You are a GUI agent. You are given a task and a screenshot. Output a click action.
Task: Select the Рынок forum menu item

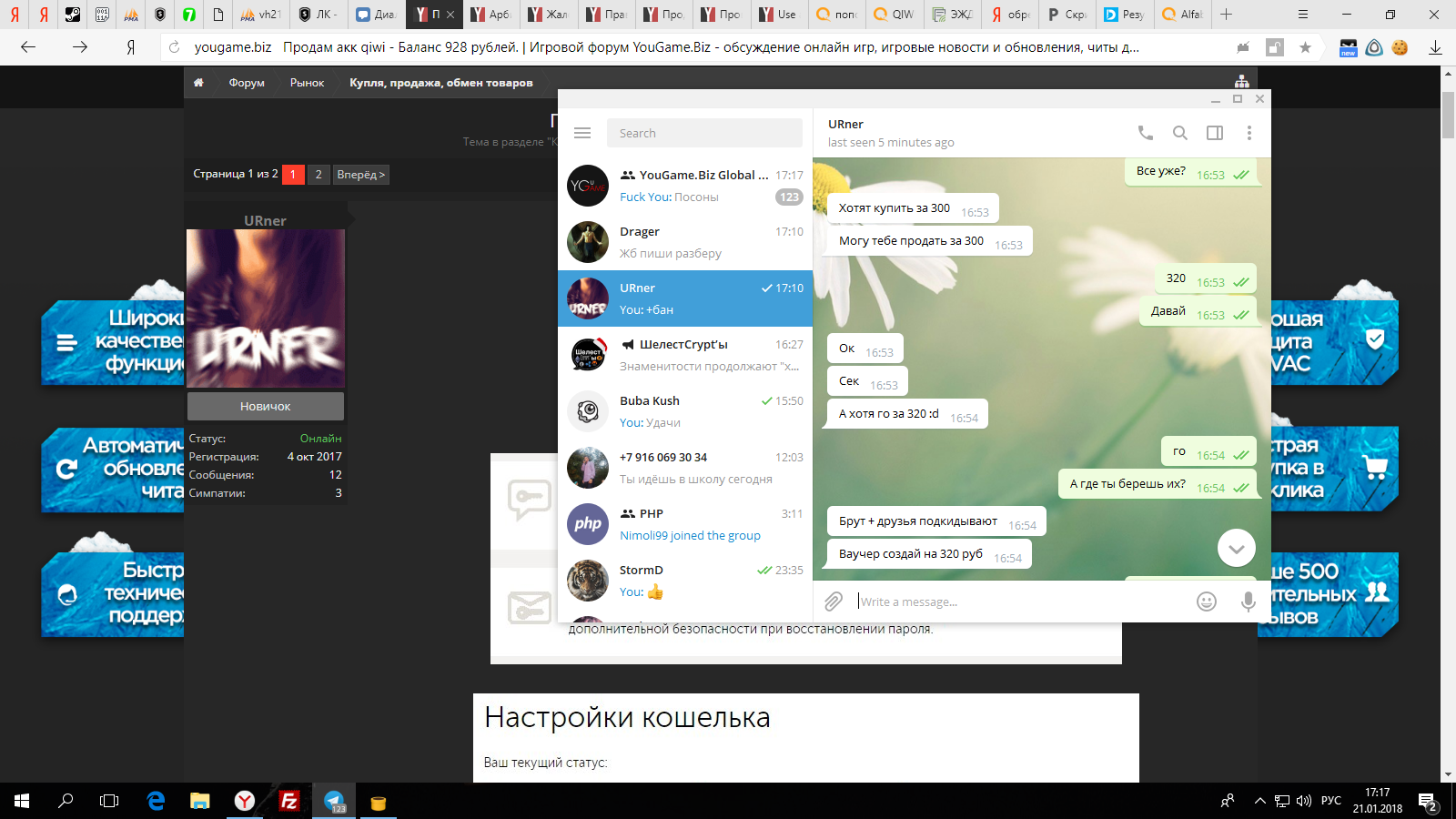click(307, 82)
